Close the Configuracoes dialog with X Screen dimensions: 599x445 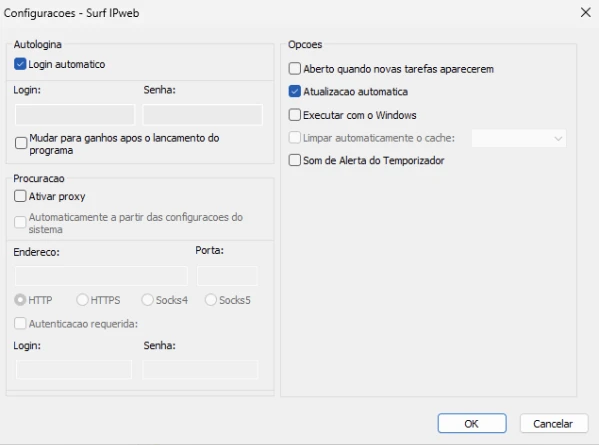coord(586,12)
